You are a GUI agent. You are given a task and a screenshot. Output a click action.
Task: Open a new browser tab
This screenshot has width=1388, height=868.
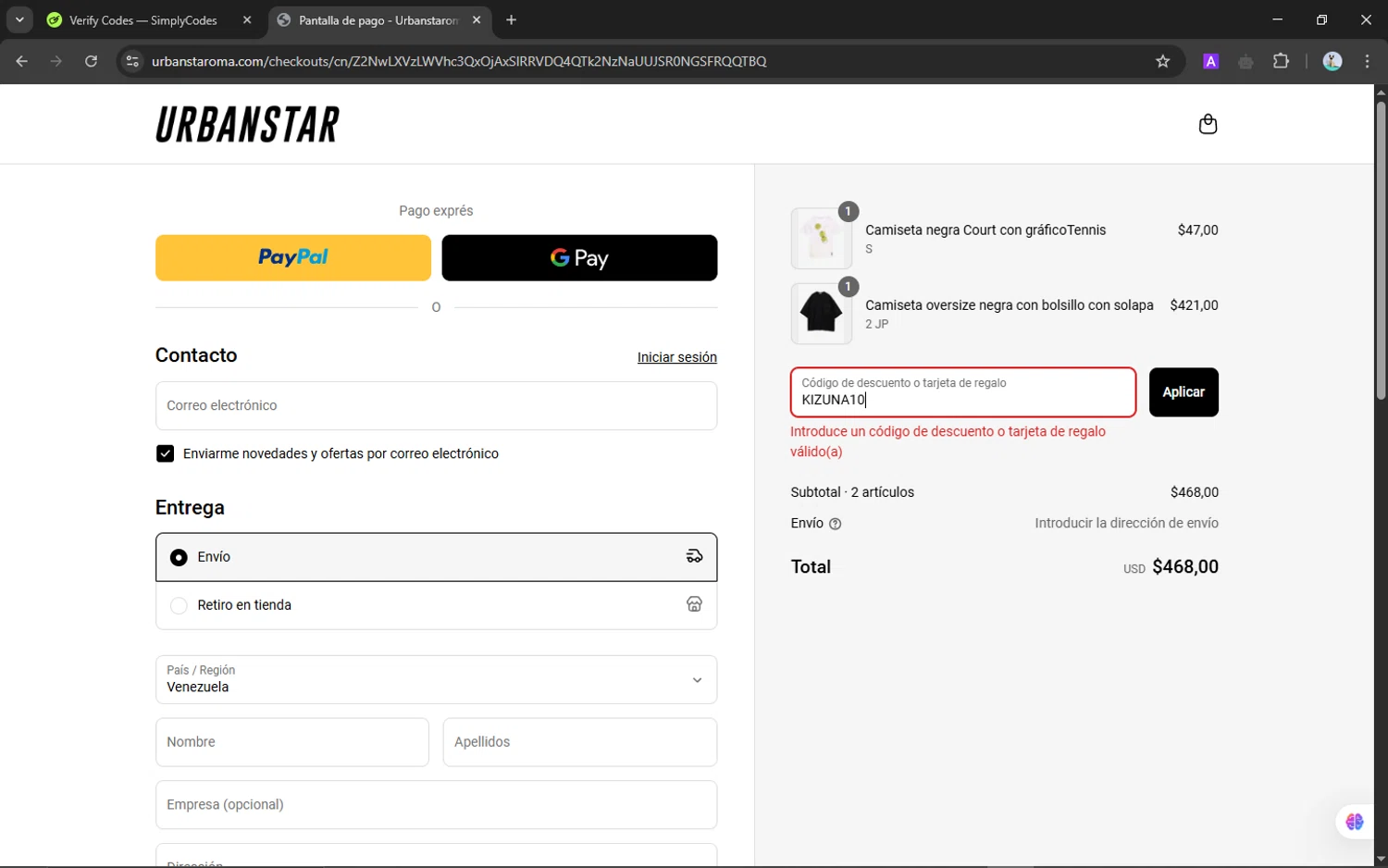512,20
